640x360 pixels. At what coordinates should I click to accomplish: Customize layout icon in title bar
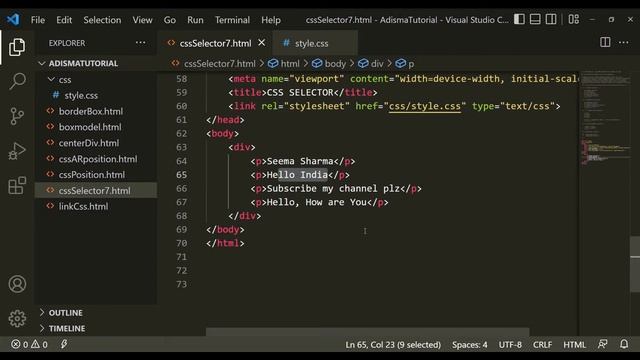tap(573, 19)
